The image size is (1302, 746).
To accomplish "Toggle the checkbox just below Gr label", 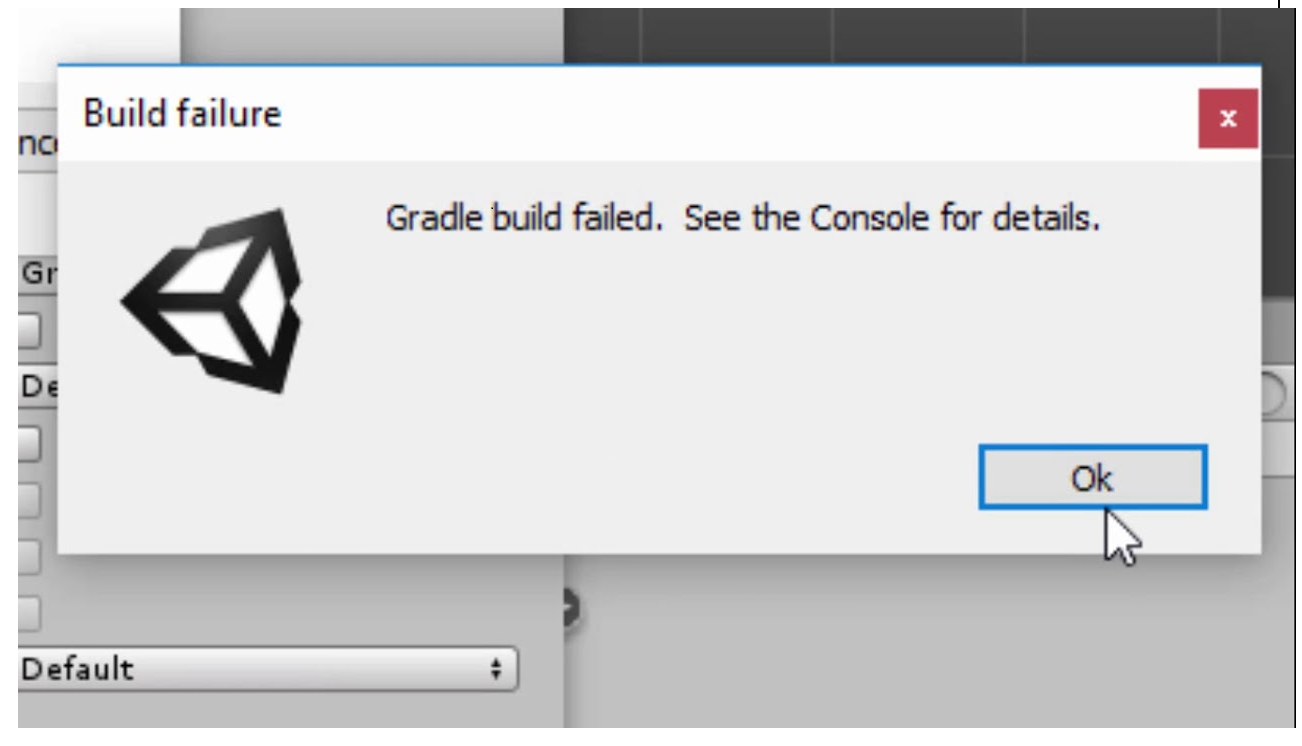I will (30, 331).
